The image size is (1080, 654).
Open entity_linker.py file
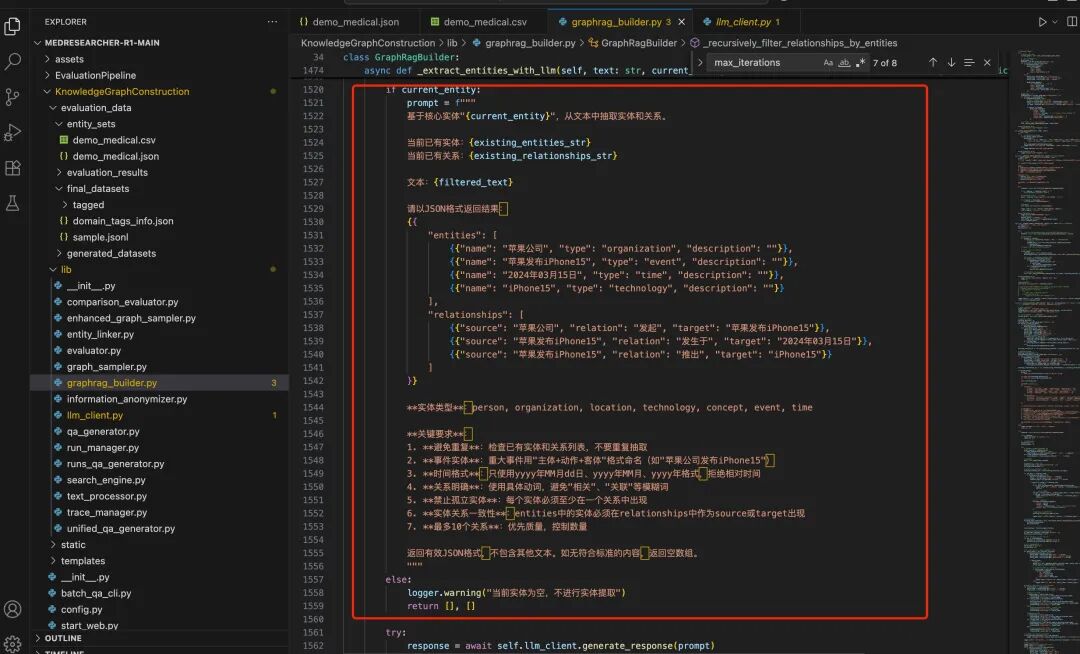pos(101,334)
